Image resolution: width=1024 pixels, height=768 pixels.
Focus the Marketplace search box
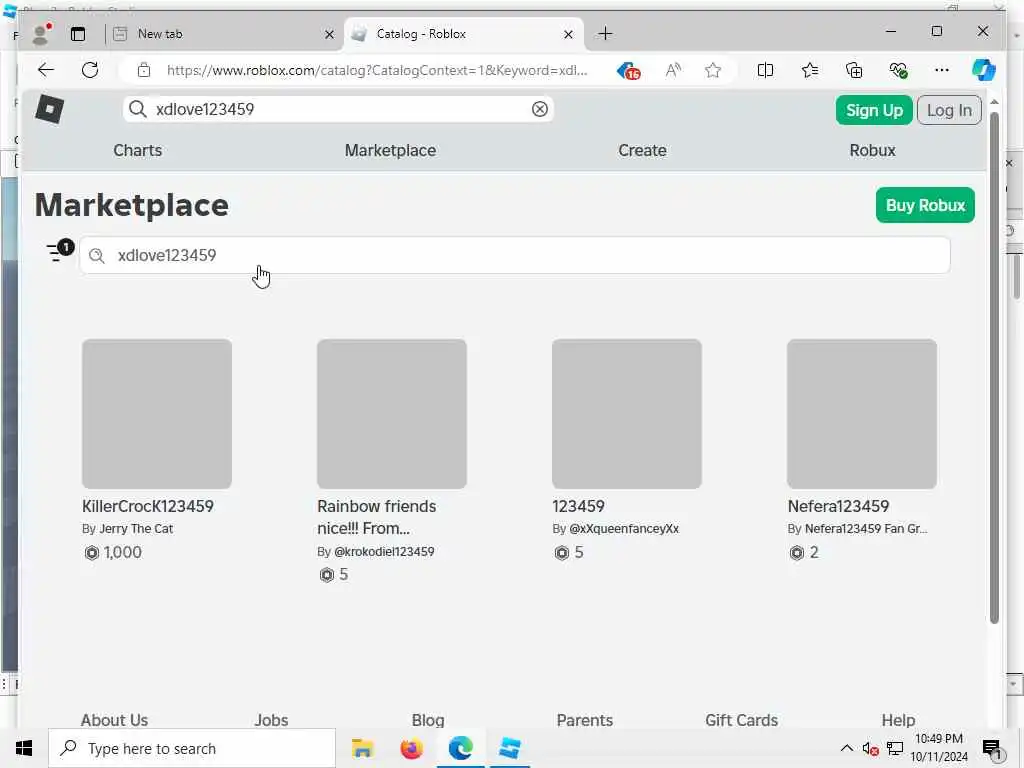[515, 255]
